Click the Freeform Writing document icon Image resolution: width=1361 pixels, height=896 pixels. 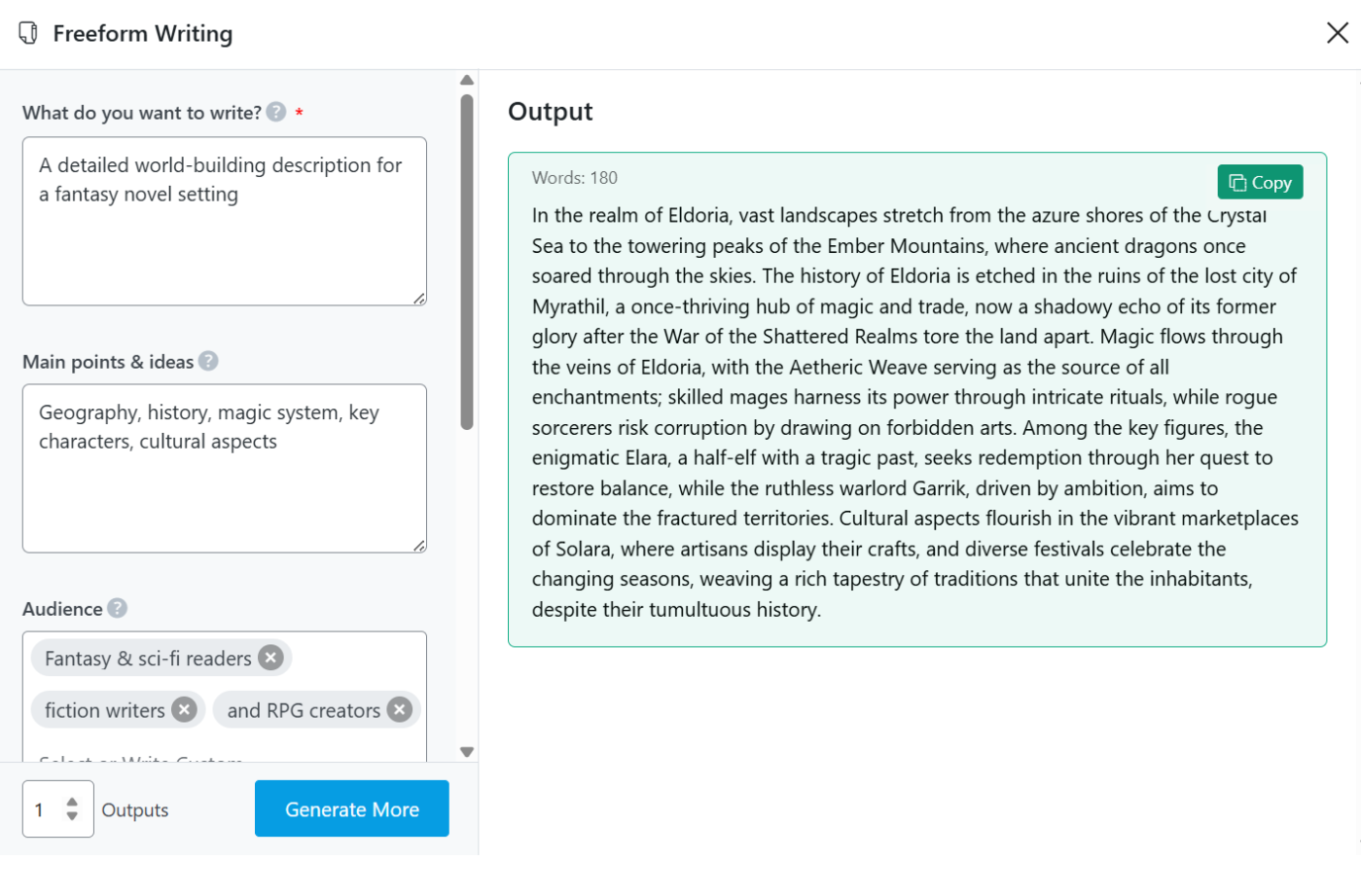click(x=28, y=34)
